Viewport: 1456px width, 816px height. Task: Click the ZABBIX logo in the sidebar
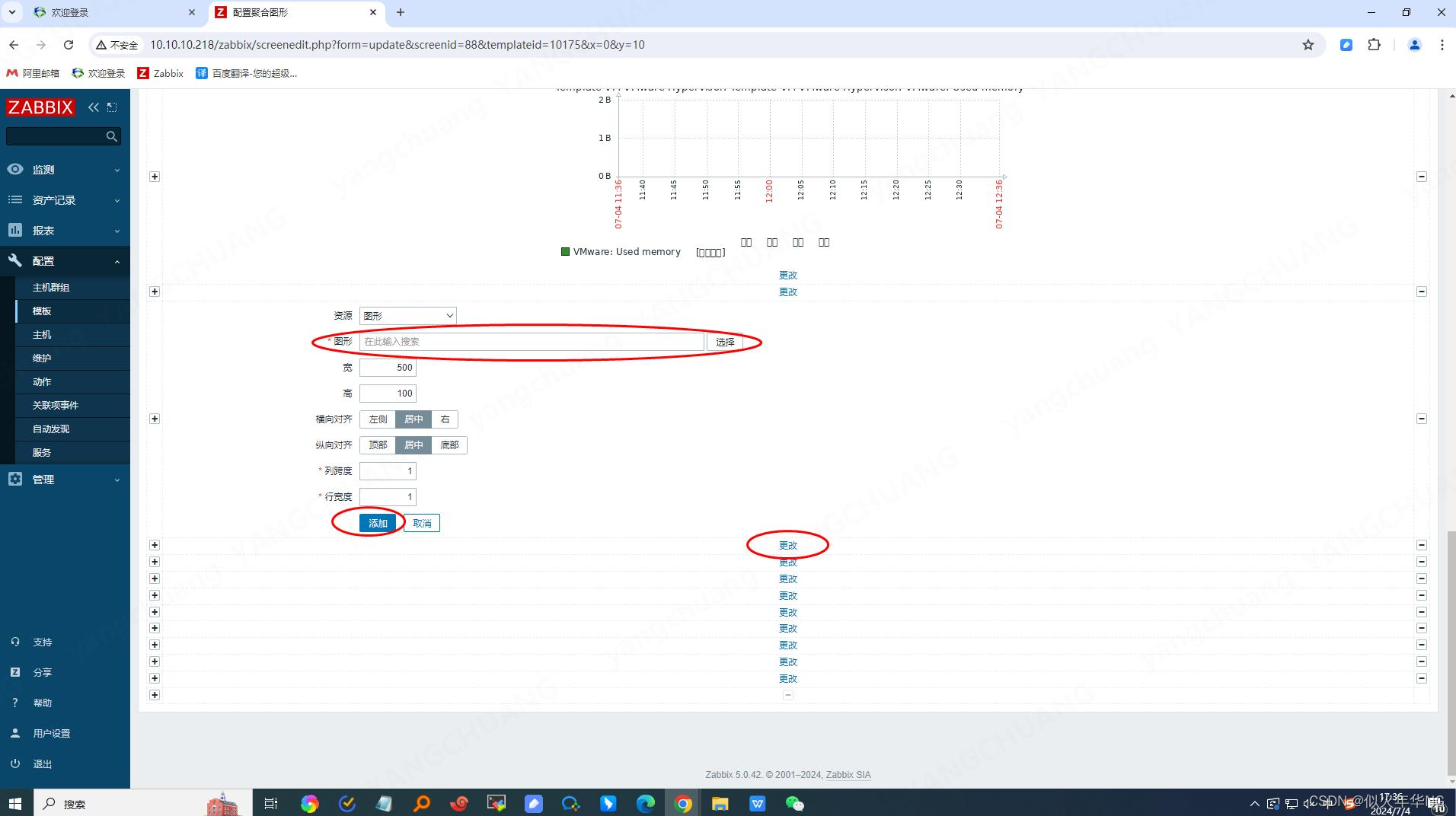[x=40, y=107]
